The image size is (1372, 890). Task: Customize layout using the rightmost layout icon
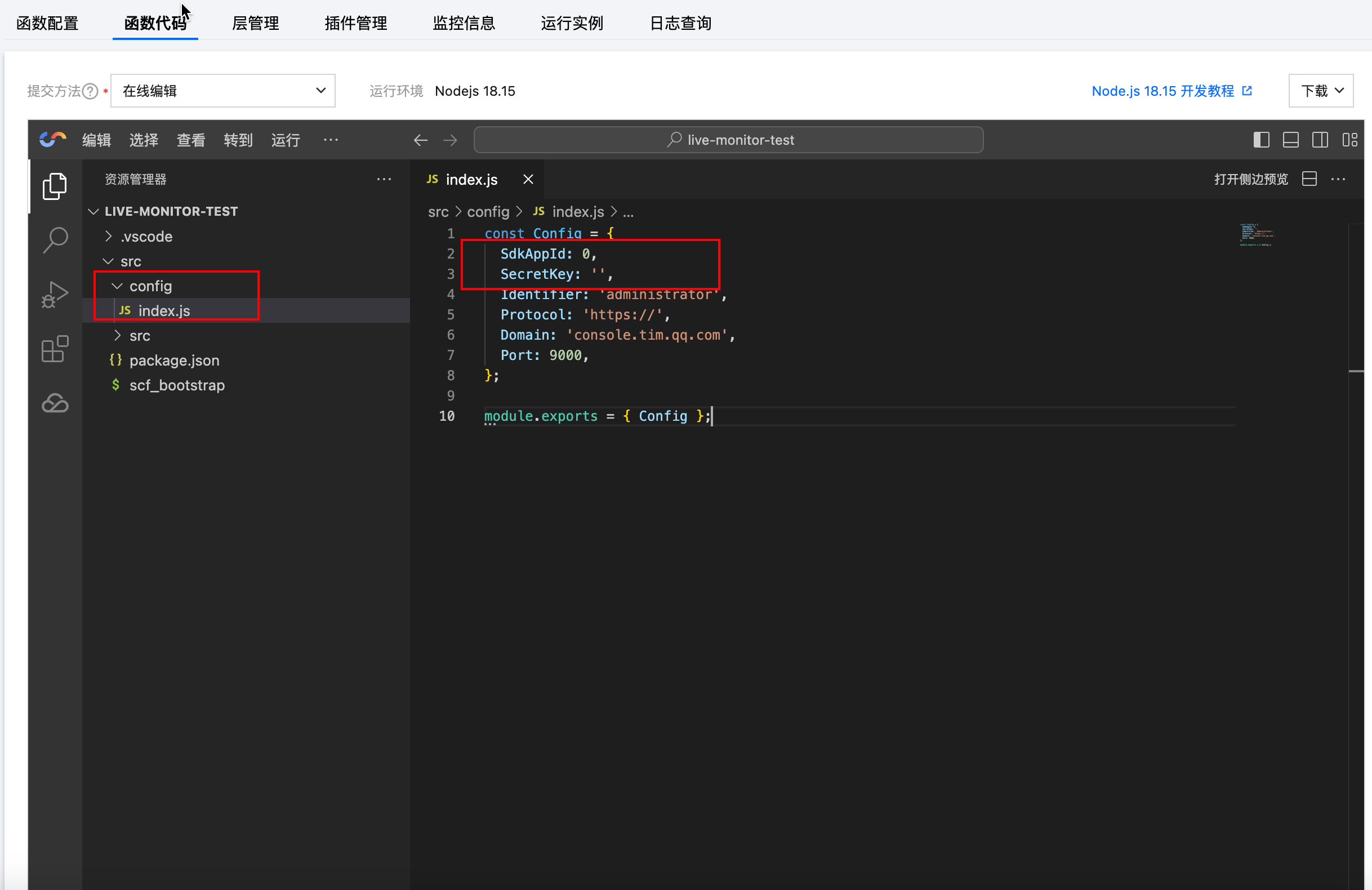pyautogui.click(x=1349, y=140)
